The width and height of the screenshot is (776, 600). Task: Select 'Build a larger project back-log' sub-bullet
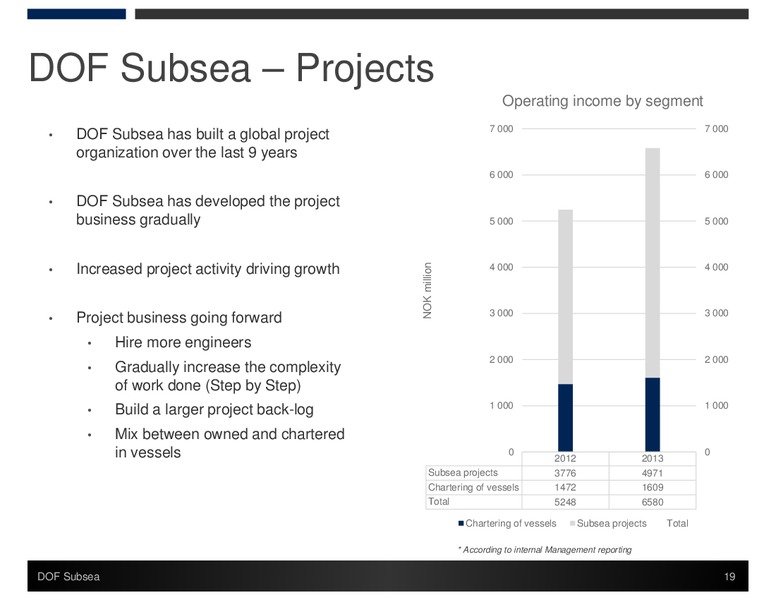click(x=214, y=409)
